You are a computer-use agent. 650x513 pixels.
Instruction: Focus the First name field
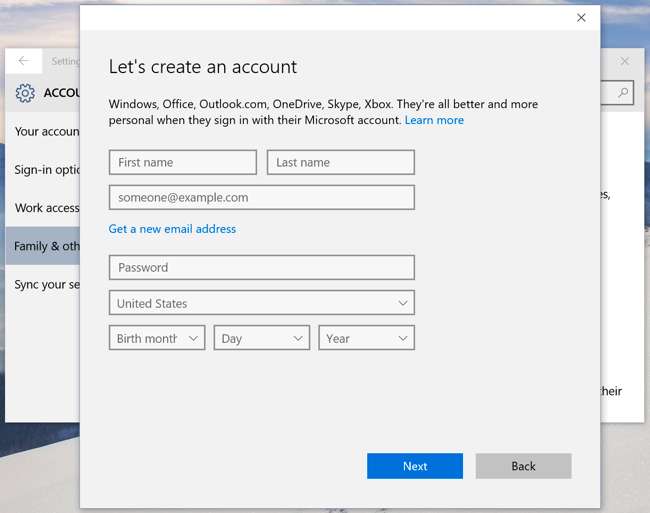tap(183, 162)
